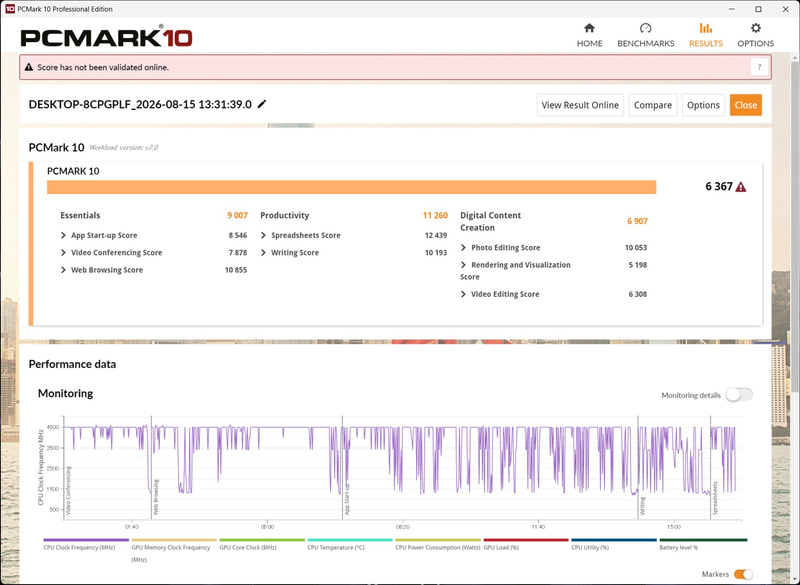Click View Result Online button

point(580,105)
